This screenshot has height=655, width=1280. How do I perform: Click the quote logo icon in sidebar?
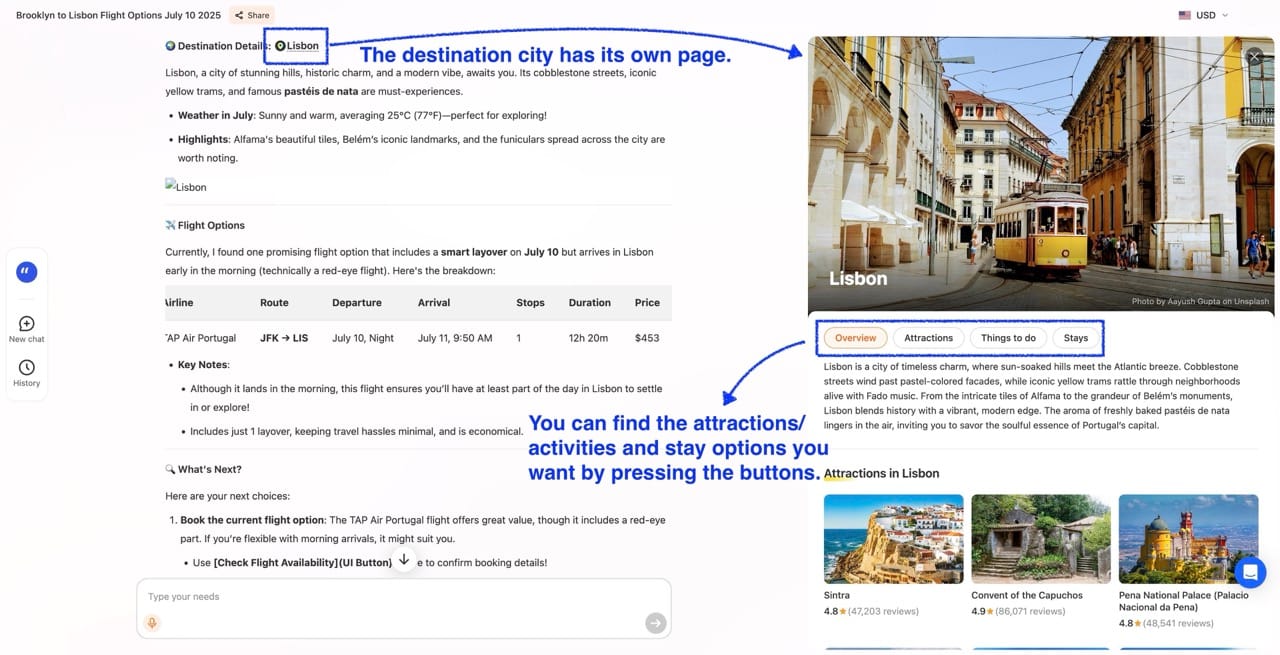coord(27,272)
